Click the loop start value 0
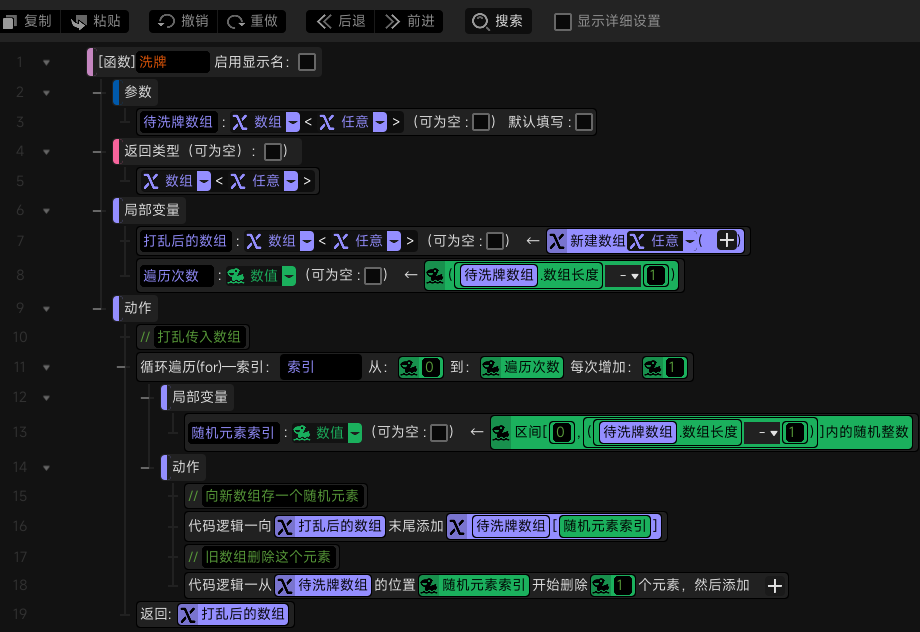 tap(429, 367)
